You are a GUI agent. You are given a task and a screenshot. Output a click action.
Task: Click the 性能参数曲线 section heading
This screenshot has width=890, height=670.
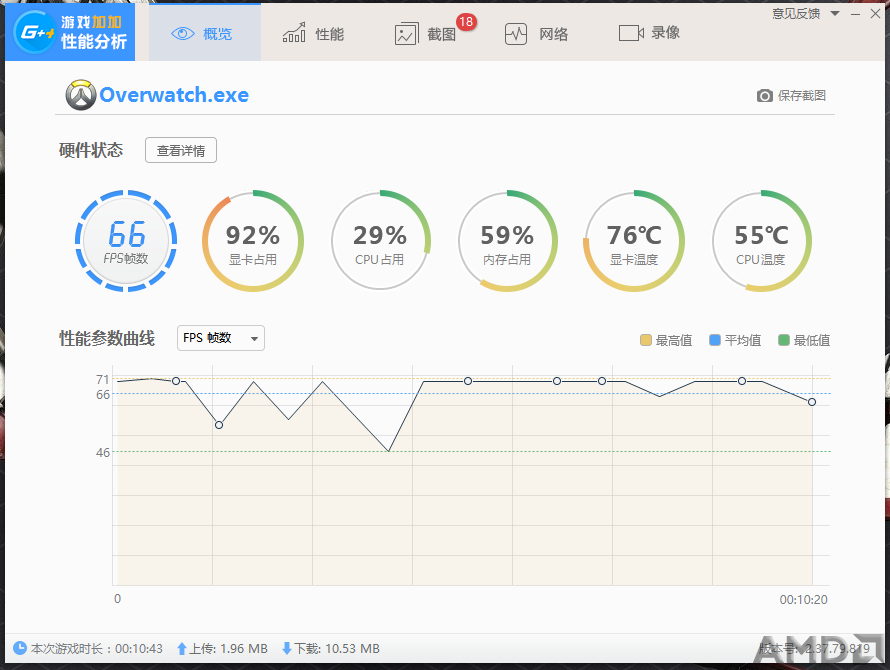coord(107,338)
